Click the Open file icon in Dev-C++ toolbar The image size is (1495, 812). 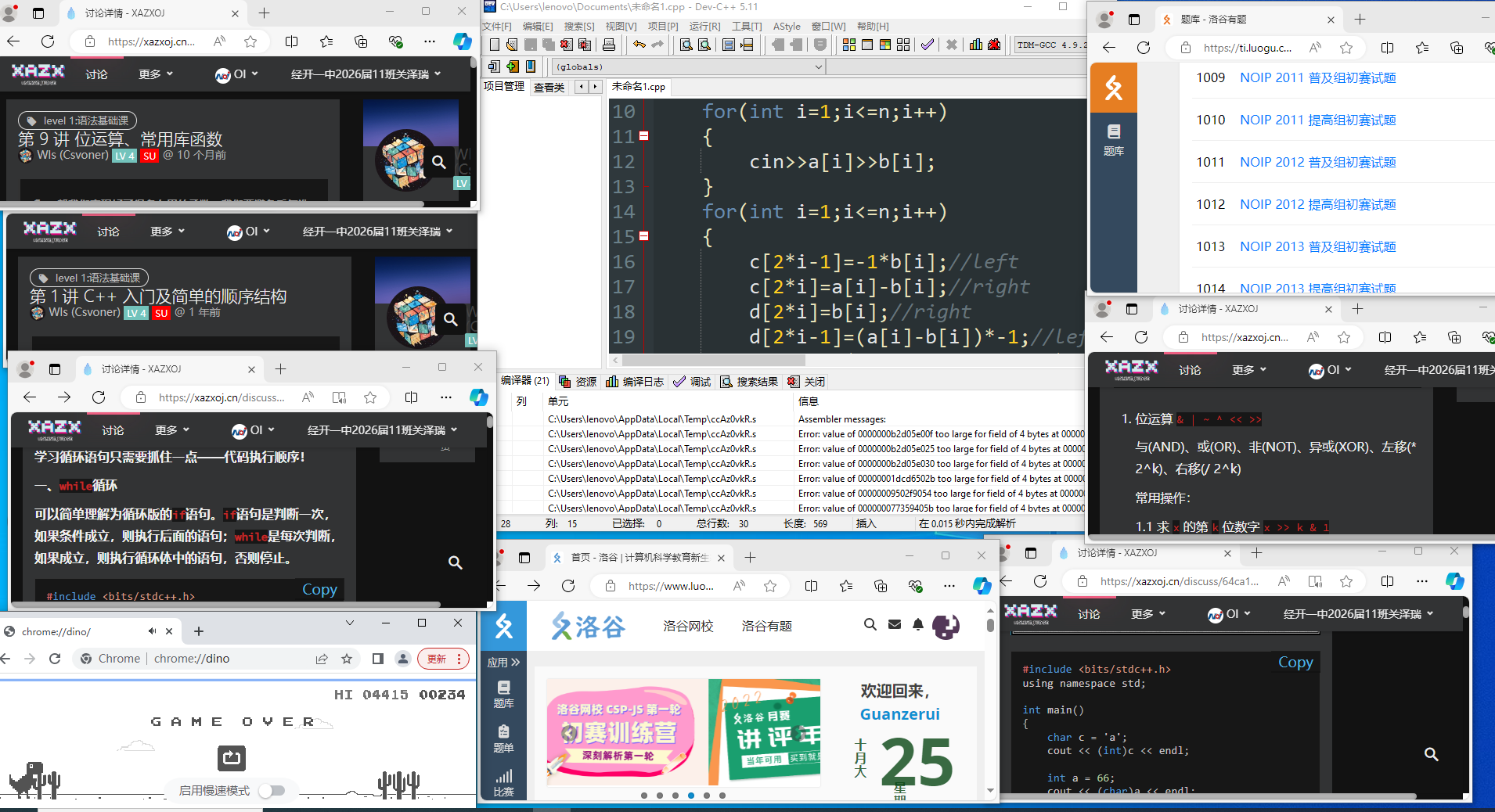click(x=512, y=45)
